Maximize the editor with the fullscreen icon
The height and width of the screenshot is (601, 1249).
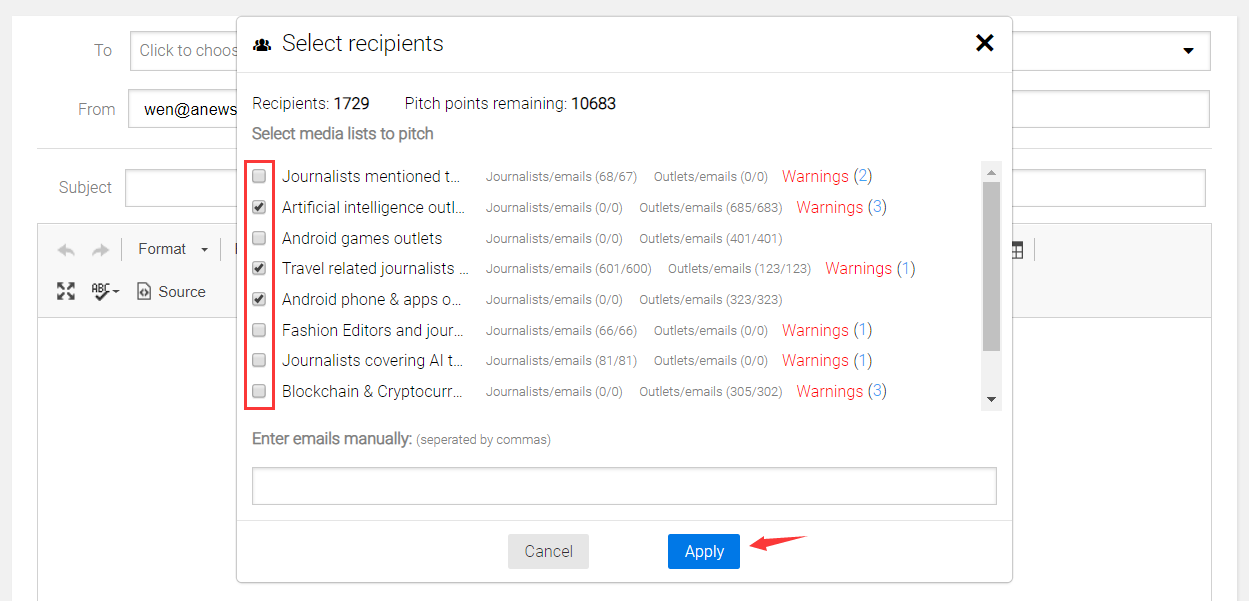pos(66,291)
